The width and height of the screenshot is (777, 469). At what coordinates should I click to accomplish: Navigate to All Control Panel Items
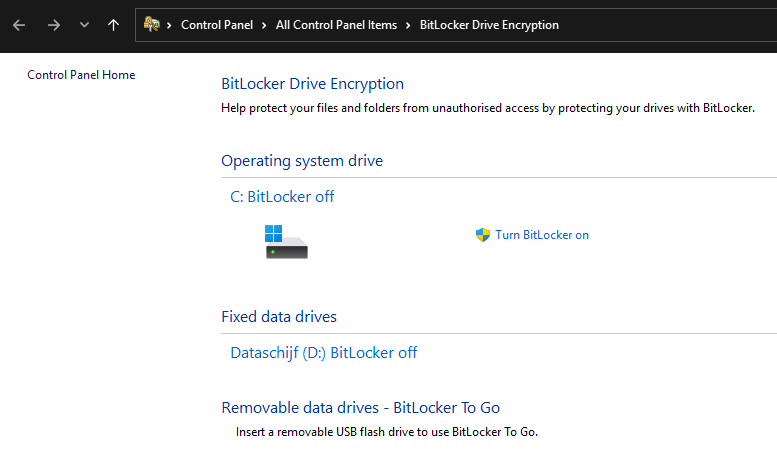click(336, 25)
